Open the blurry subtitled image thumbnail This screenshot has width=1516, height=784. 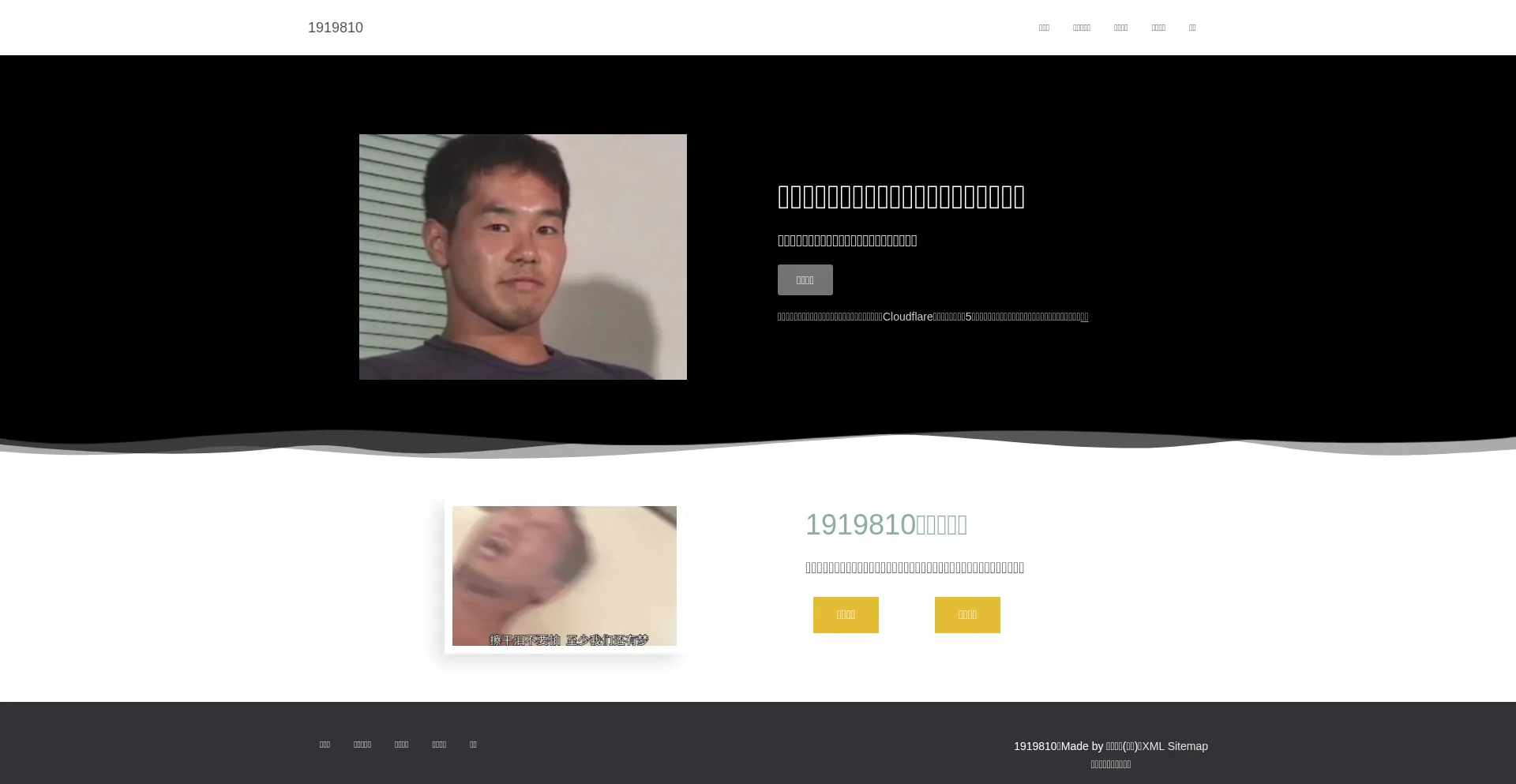pos(564,576)
